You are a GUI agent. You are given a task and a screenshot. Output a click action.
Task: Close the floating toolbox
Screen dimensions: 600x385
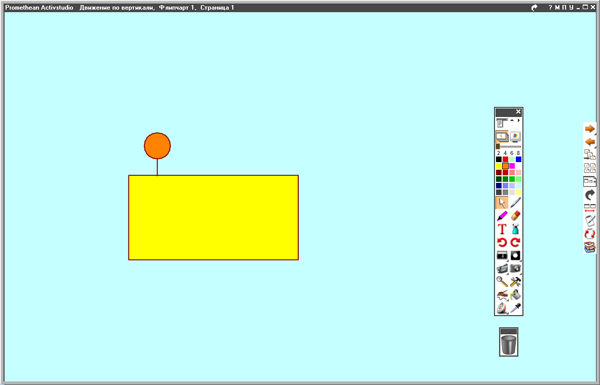[x=518, y=112]
